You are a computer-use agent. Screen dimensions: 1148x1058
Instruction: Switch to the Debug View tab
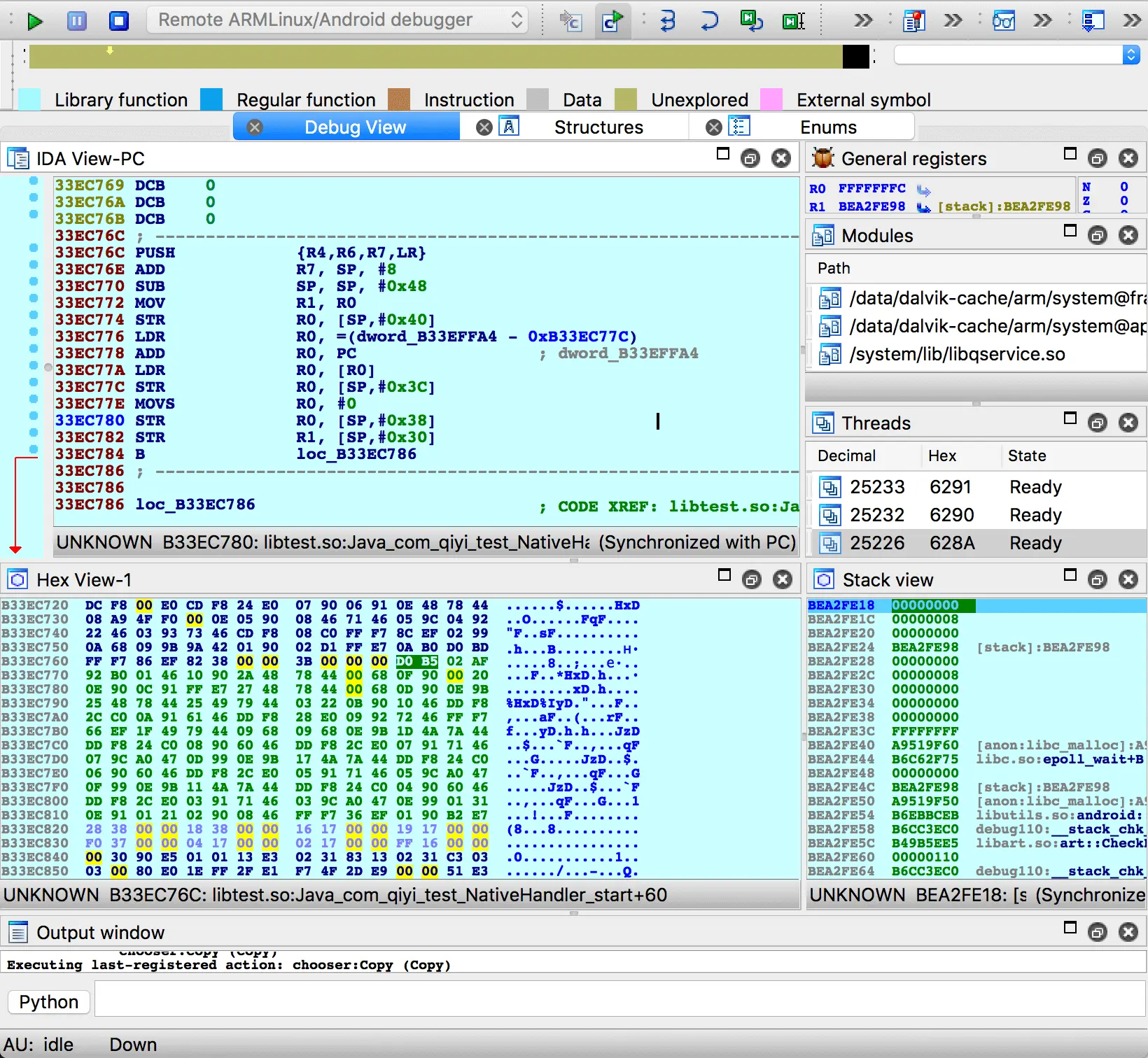(355, 127)
